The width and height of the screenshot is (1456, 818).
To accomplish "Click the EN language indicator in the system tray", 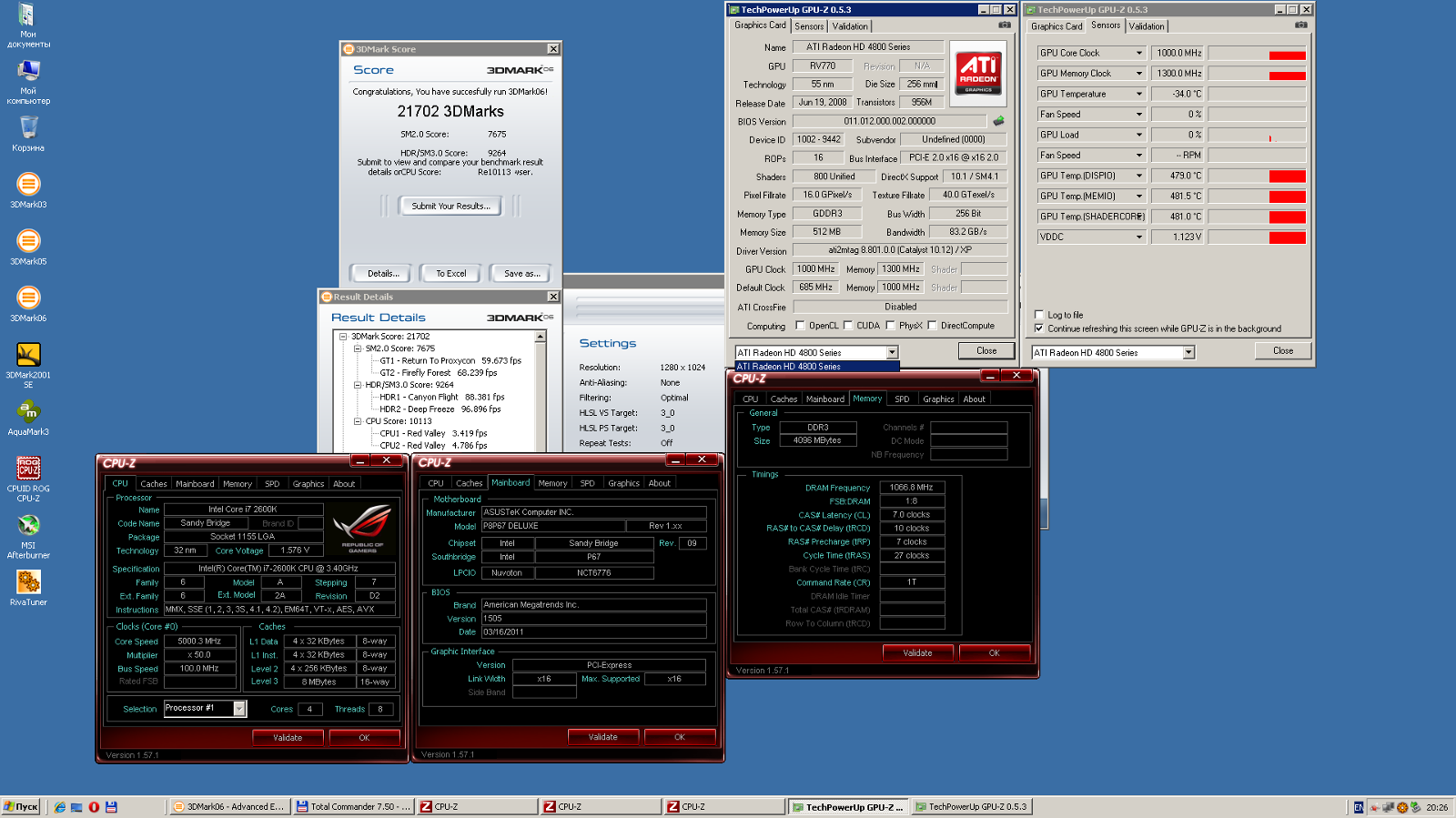I will (1359, 807).
